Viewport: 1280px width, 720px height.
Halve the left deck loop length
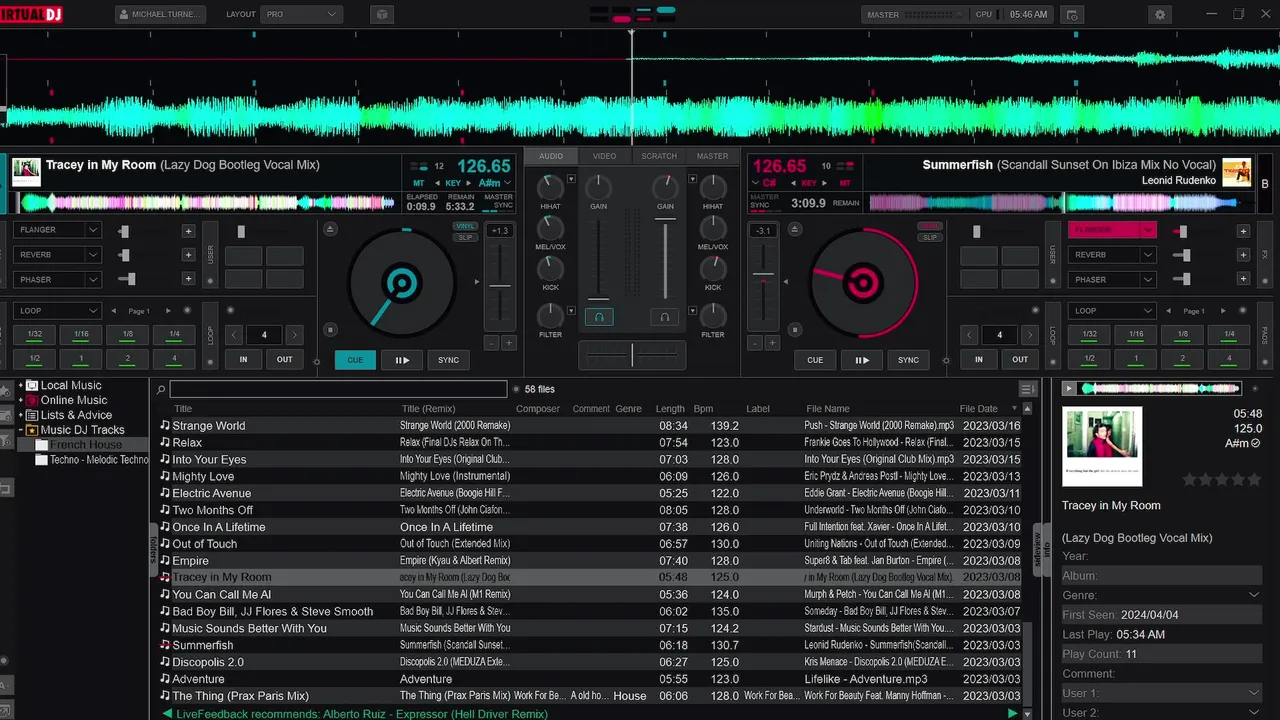pyautogui.click(x=234, y=335)
